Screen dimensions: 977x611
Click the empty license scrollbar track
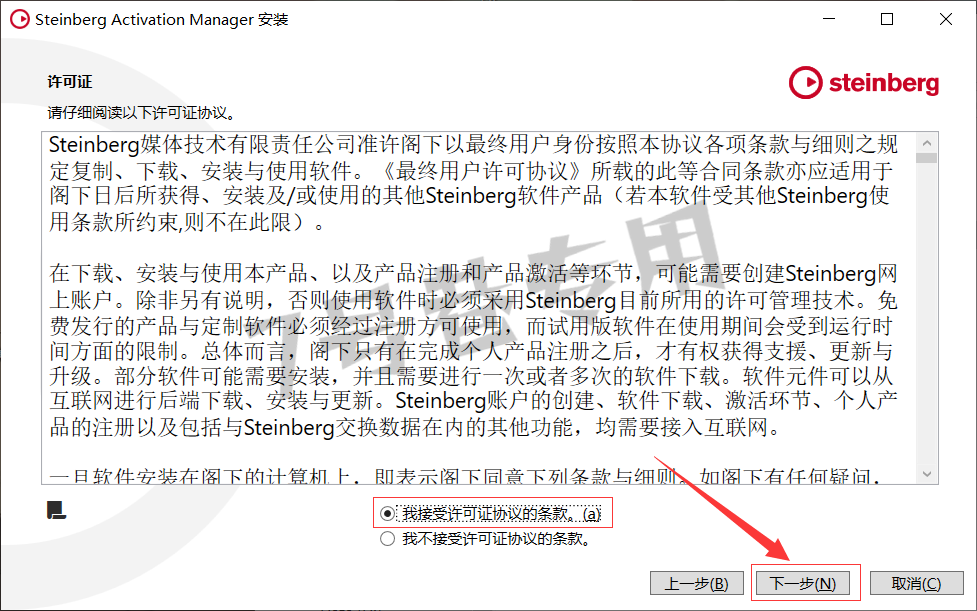pos(927,311)
